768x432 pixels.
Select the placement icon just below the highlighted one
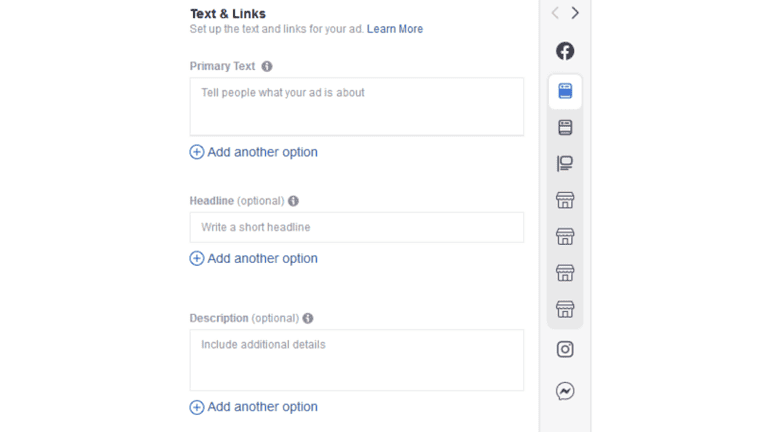pos(565,127)
